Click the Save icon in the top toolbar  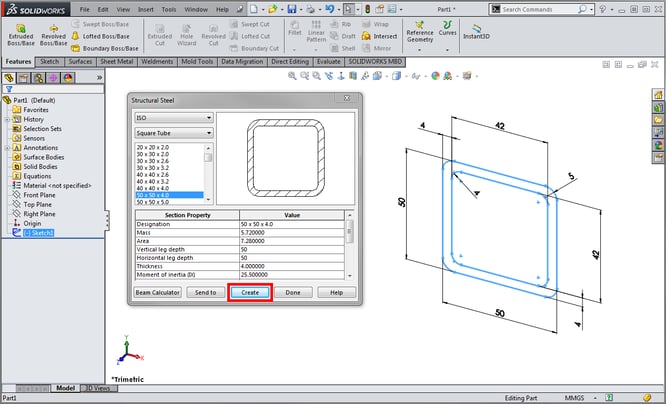(291, 9)
